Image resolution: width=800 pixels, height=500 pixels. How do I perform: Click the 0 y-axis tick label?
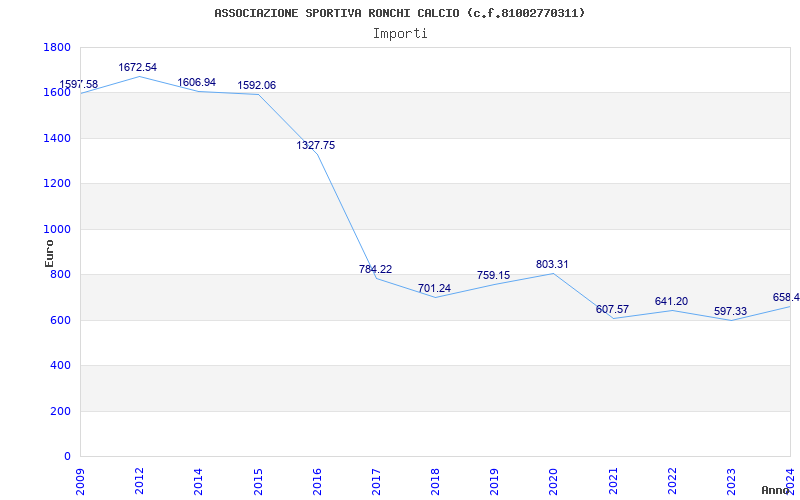tap(67, 457)
